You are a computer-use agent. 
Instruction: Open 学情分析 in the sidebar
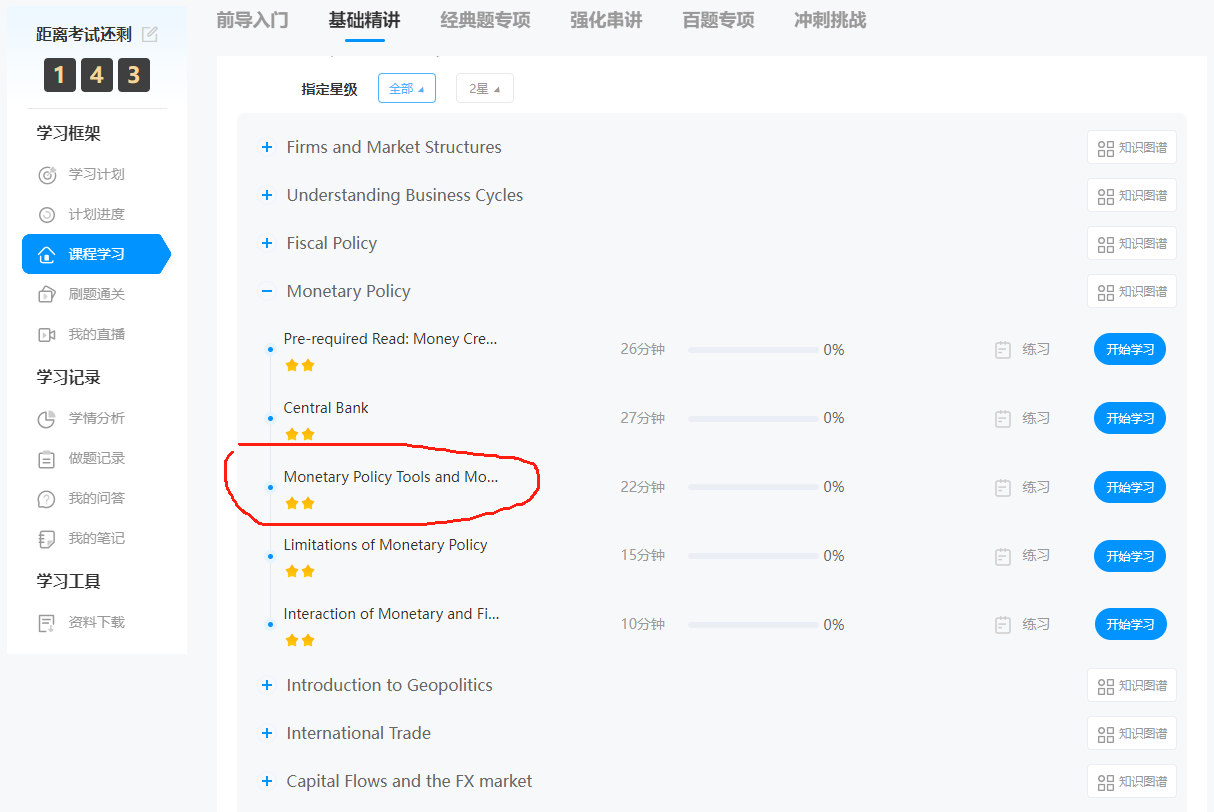(x=95, y=418)
